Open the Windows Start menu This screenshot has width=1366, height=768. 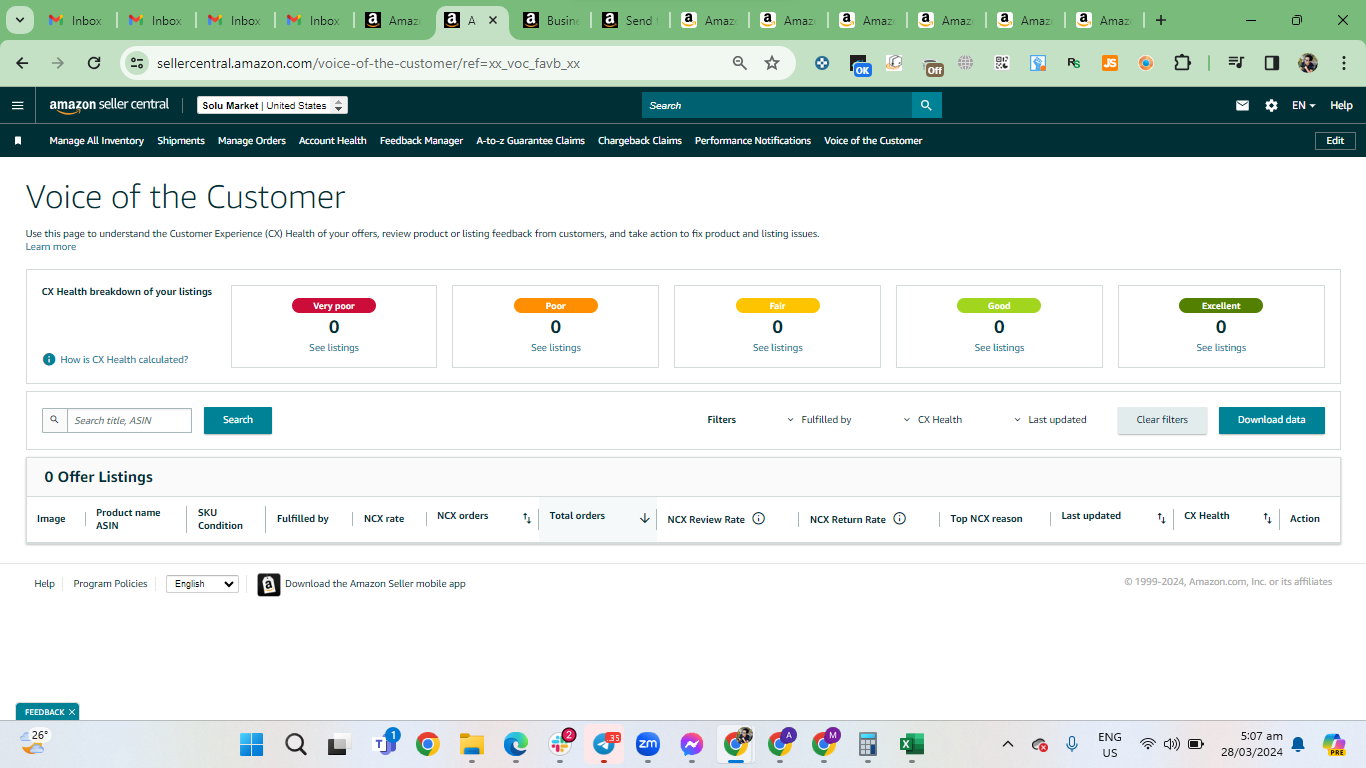pyautogui.click(x=251, y=744)
